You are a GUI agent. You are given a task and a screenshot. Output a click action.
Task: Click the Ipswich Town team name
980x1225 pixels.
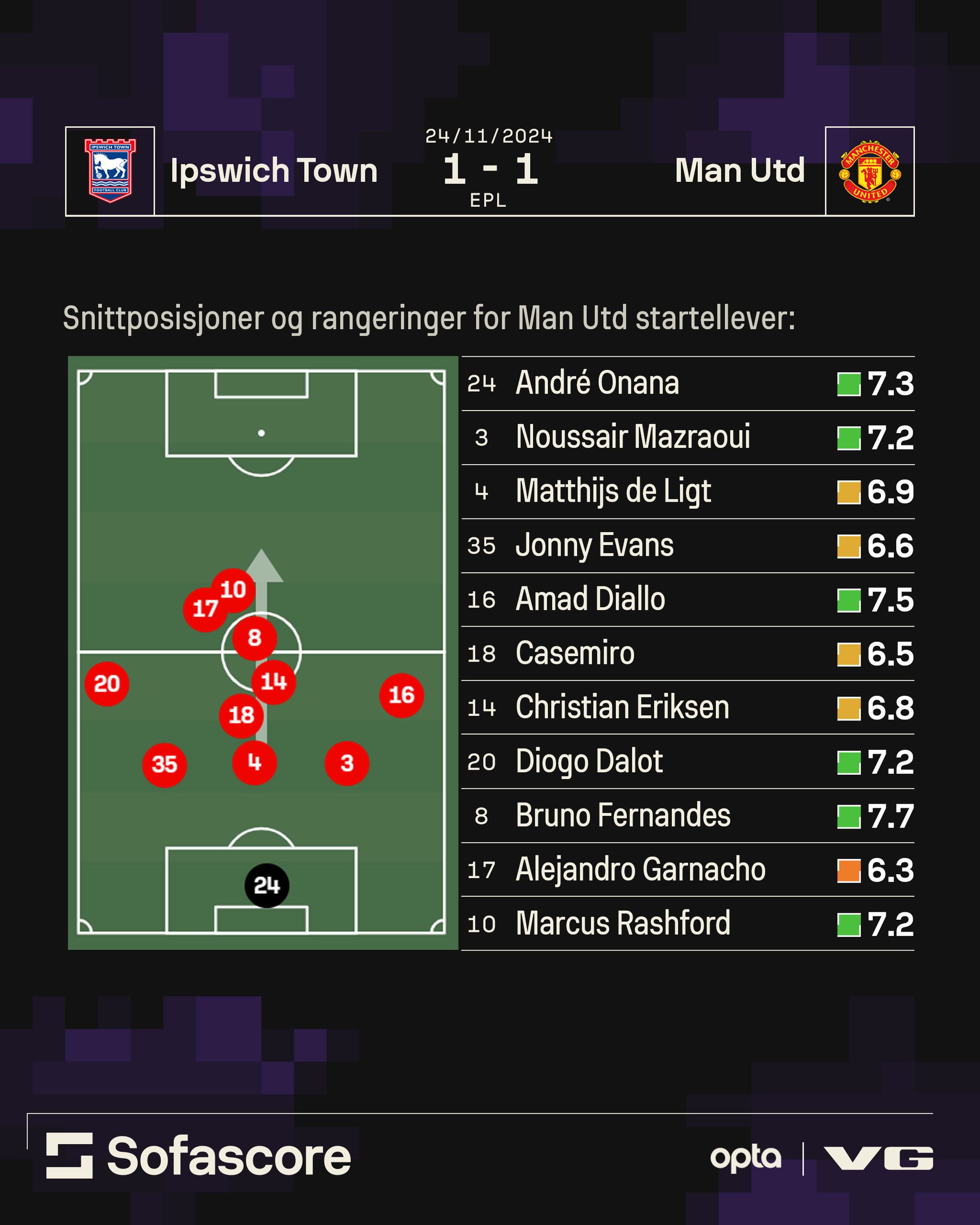pyautogui.click(x=274, y=171)
